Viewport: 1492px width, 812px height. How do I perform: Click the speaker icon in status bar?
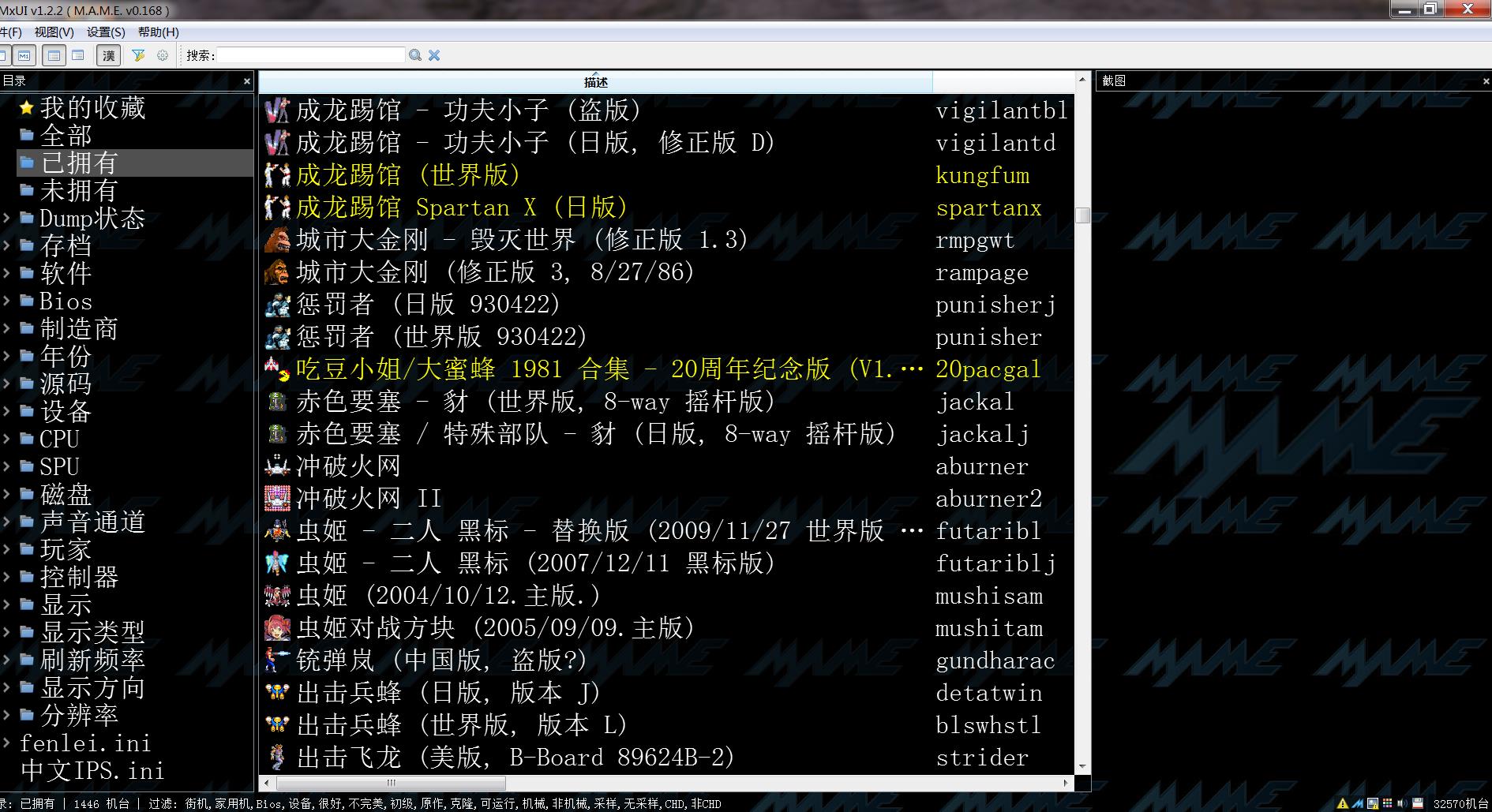click(x=1402, y=803)
